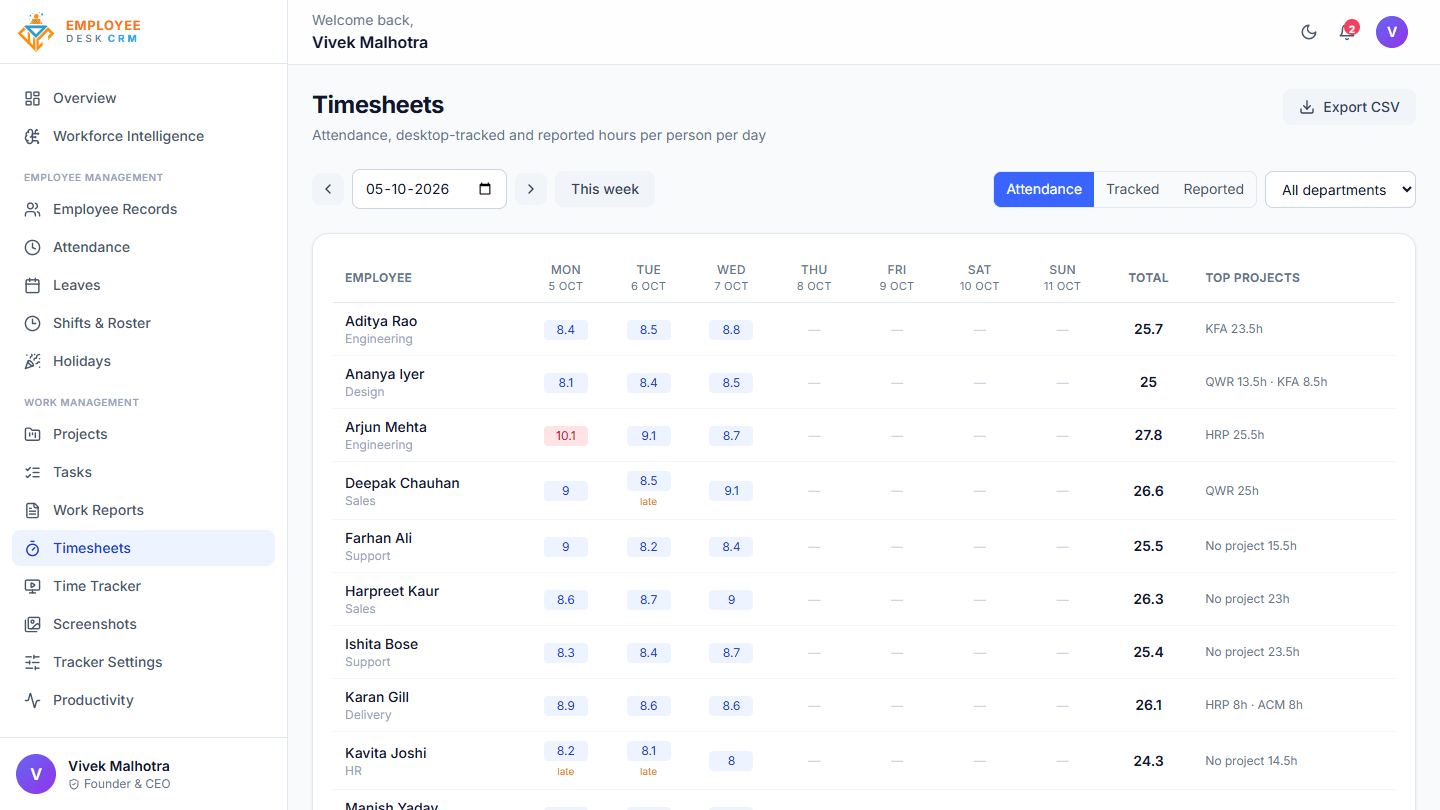Click the Tasks checklist icon
Screen dimensions: 1440x810
[33, 472]
